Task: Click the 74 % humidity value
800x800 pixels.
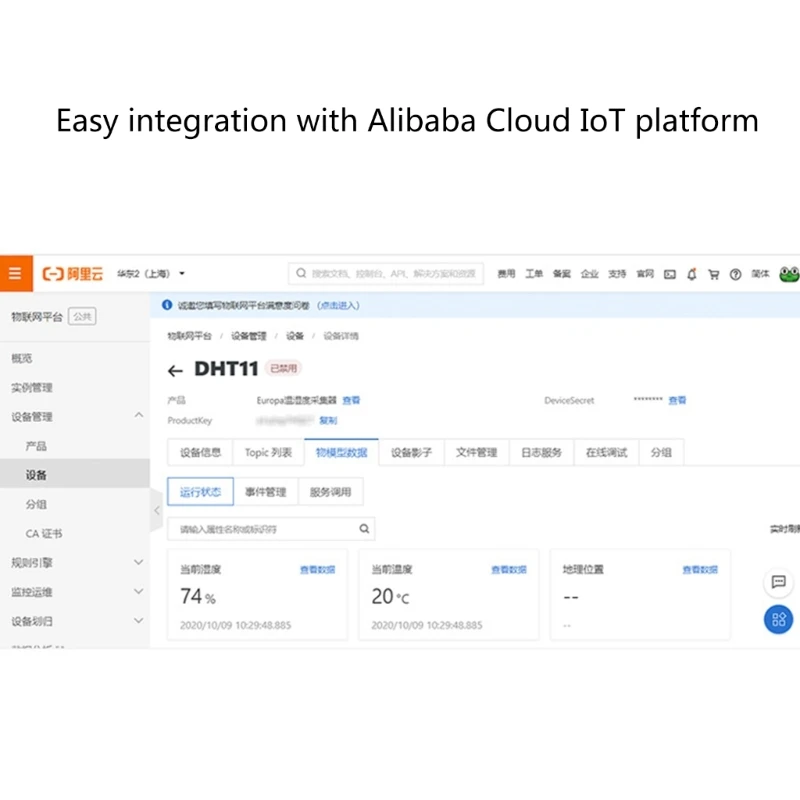Action: [198, 596]
